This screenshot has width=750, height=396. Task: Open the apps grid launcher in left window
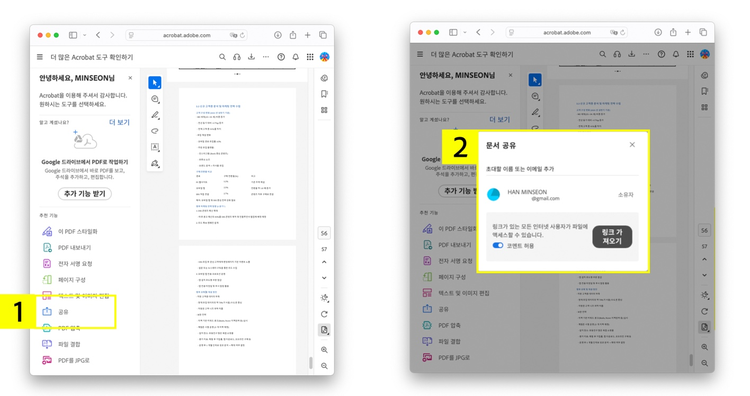point(310,57)
